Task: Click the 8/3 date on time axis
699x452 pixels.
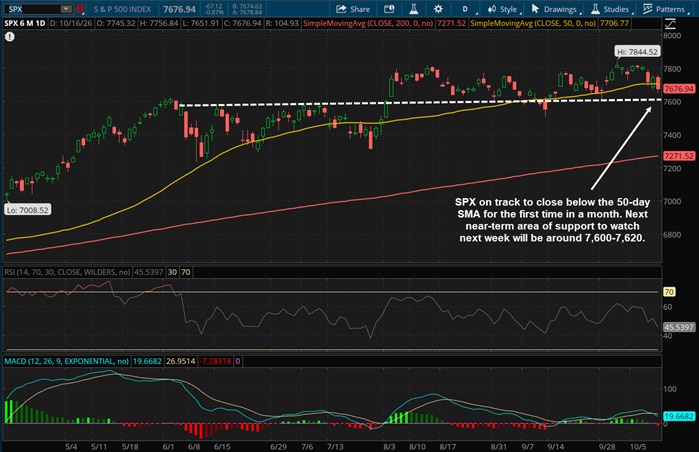Action: [389, 446]
